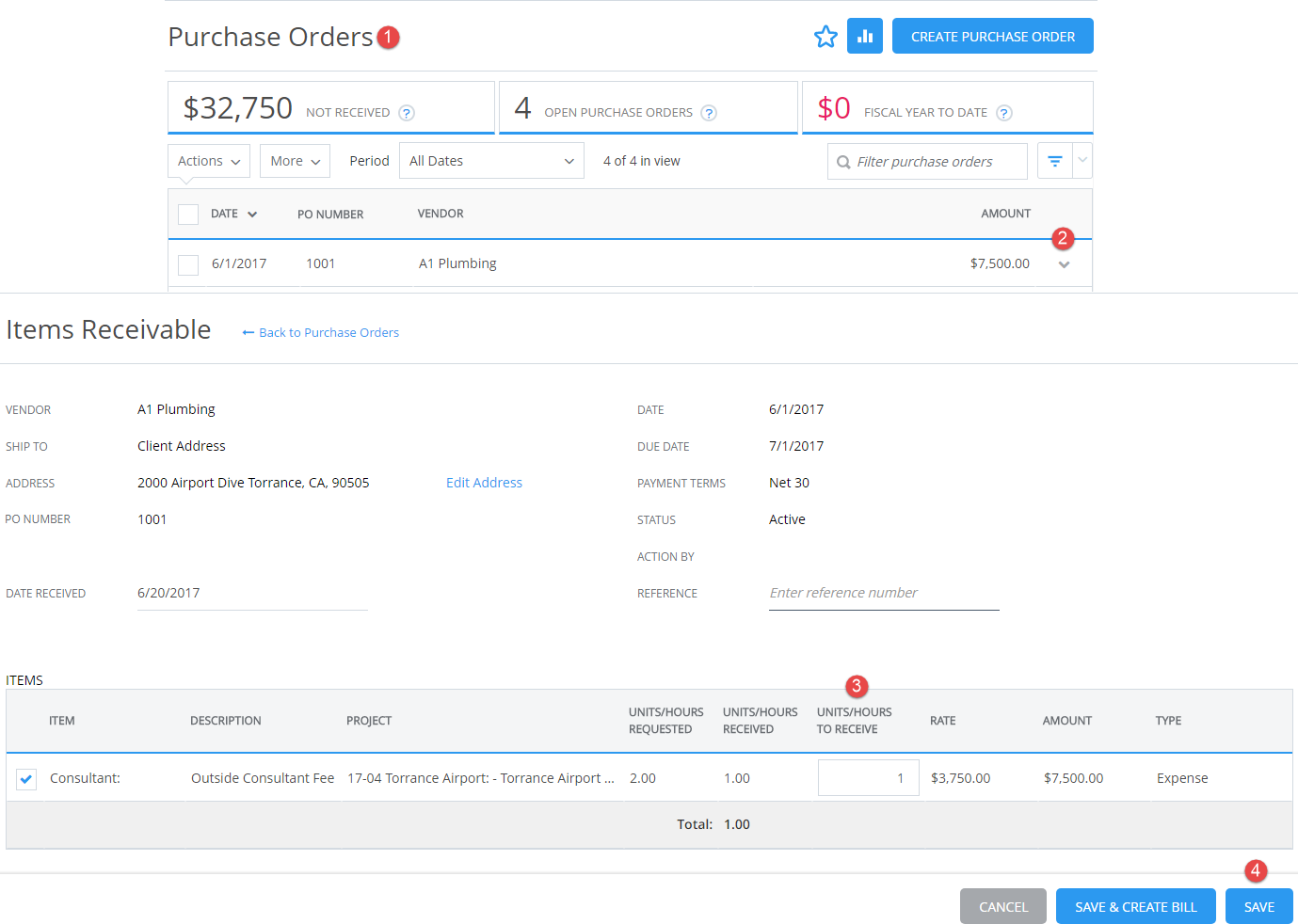Click A1 Plumbing in the orders table
This screenshot has height=924, width=1298.
(457, 263)
